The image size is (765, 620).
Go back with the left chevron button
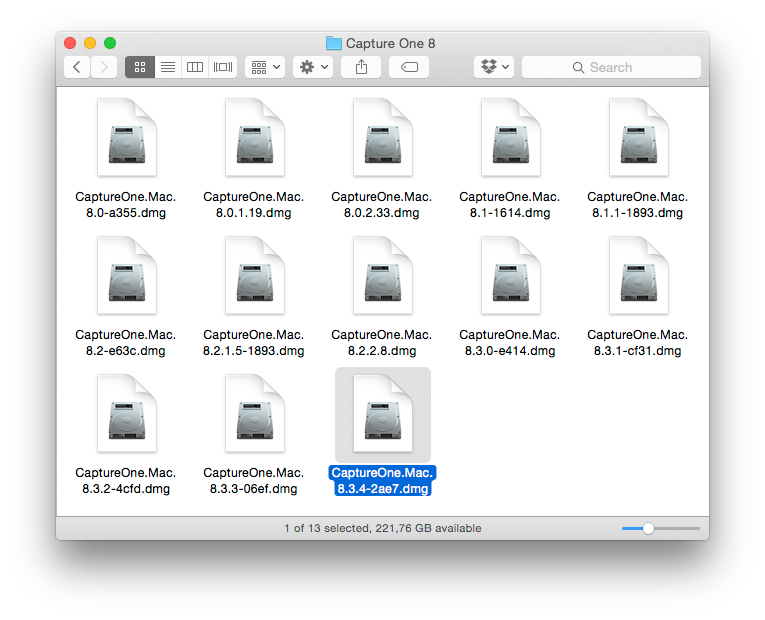click(77, 67)
